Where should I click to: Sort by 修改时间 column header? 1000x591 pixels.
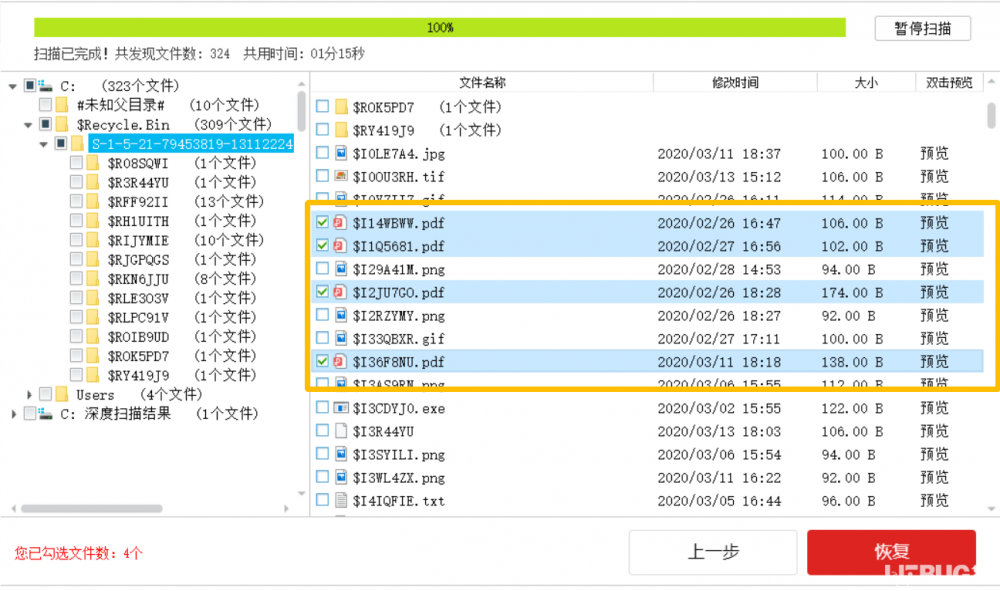click(x=735, y=82)
